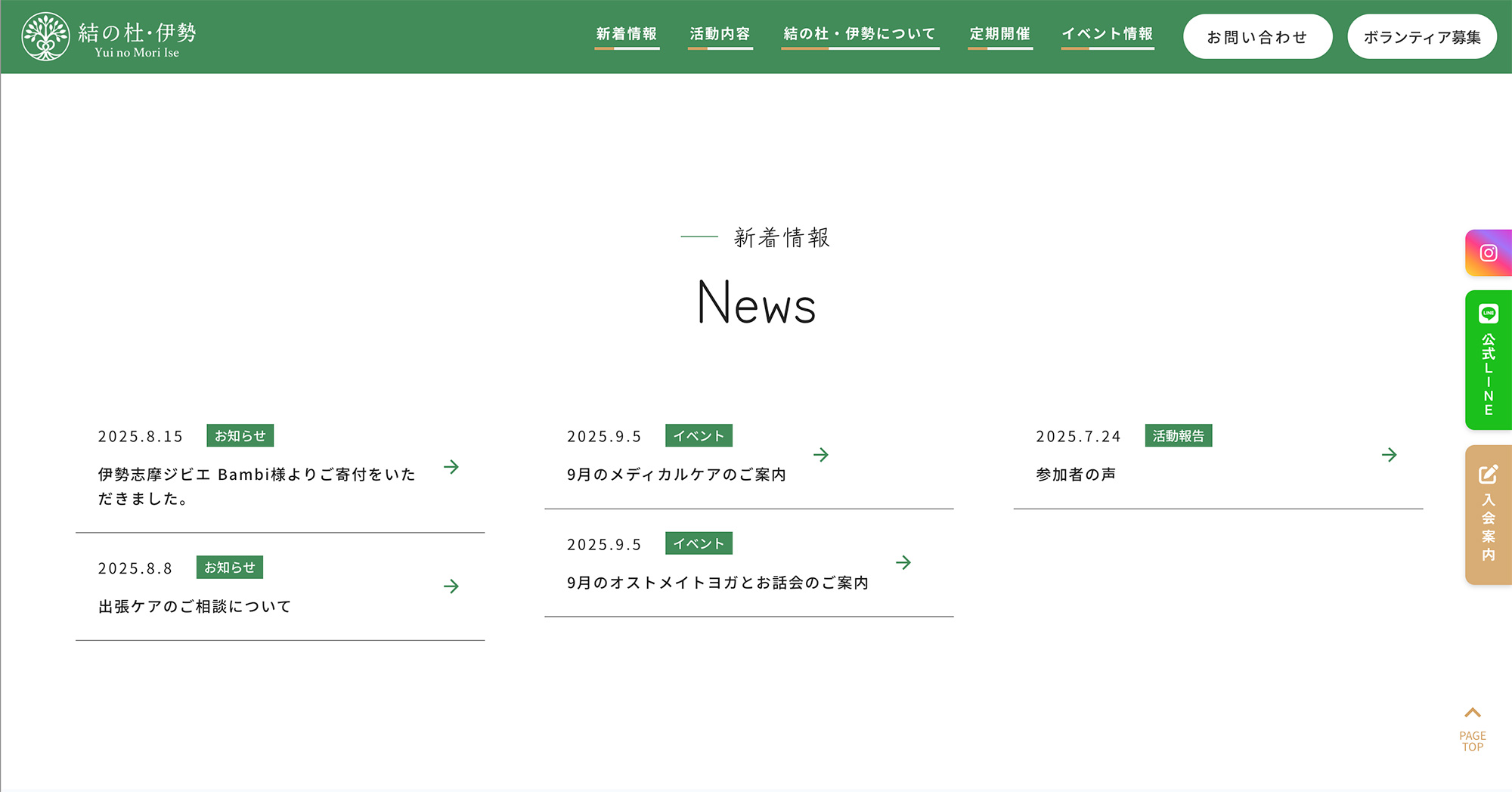Open the 活動内容 nav menu item
Image resolution: width=1512 pixels, height=792 pixels.
click(x=720, y=34)
